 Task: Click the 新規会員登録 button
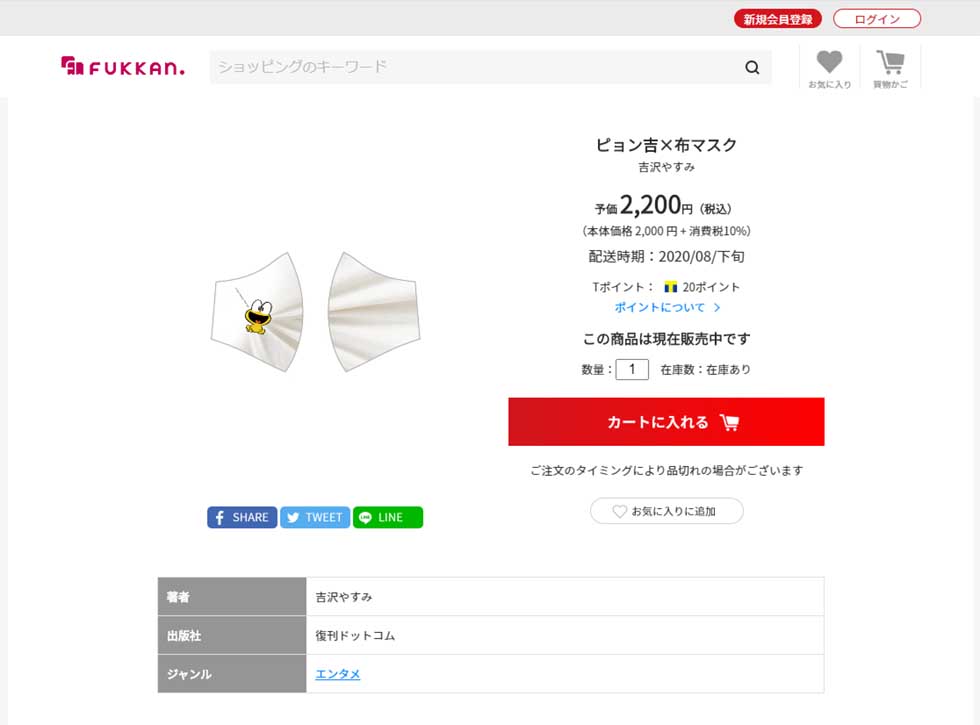click(x=778, y=19)
